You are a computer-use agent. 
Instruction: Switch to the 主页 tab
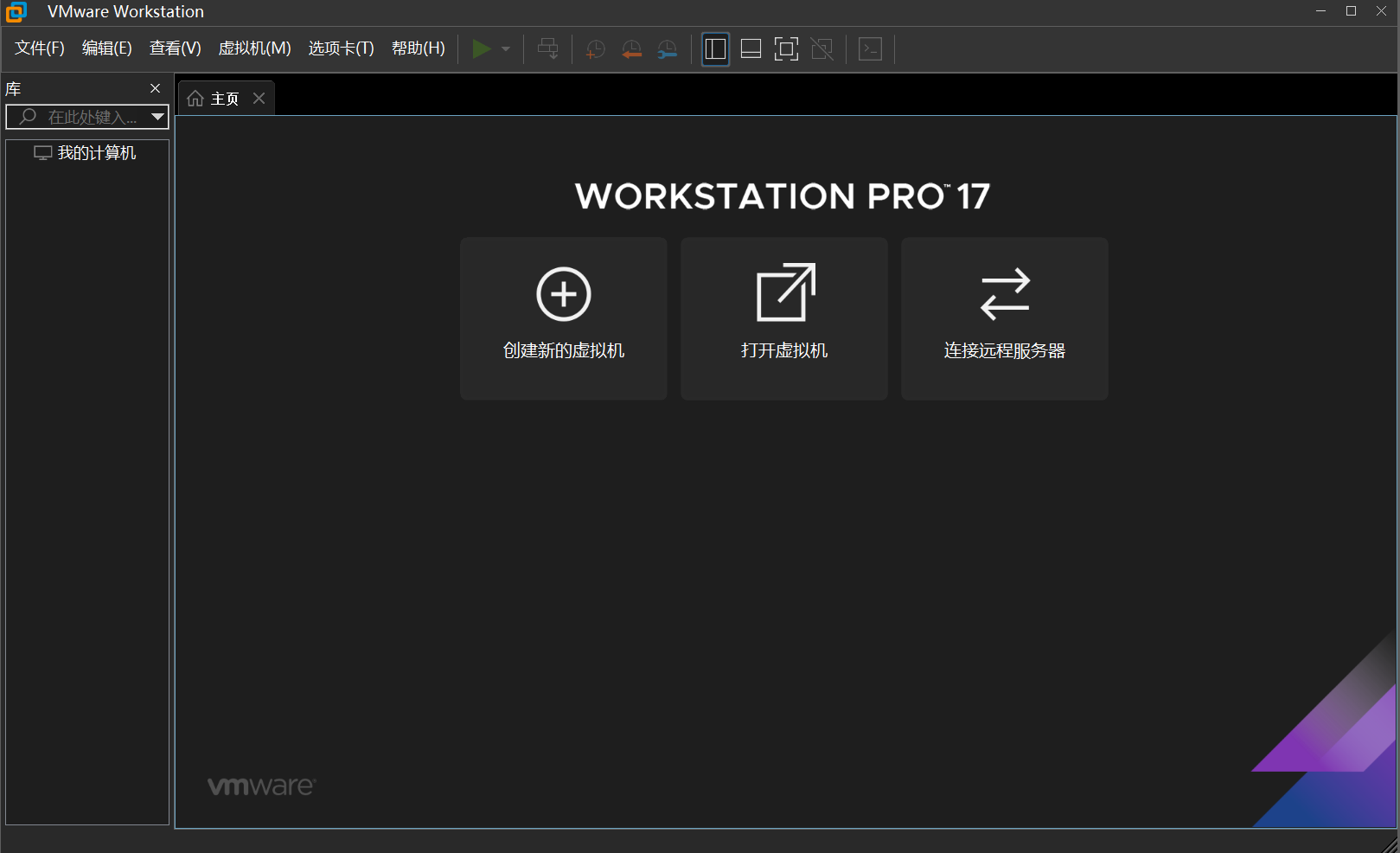coord(225,99)
